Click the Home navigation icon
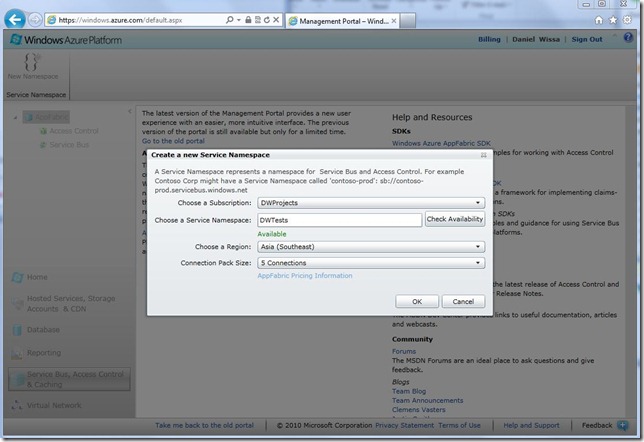 point(17,277)
